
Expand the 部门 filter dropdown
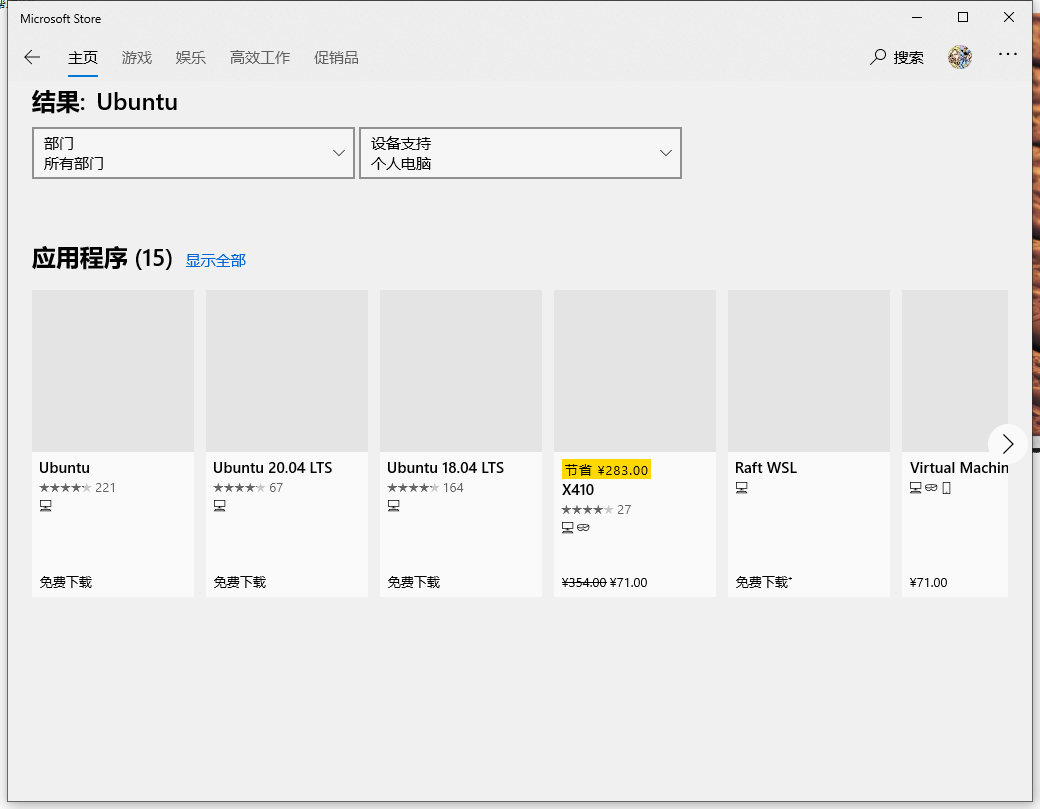[193, 153]
